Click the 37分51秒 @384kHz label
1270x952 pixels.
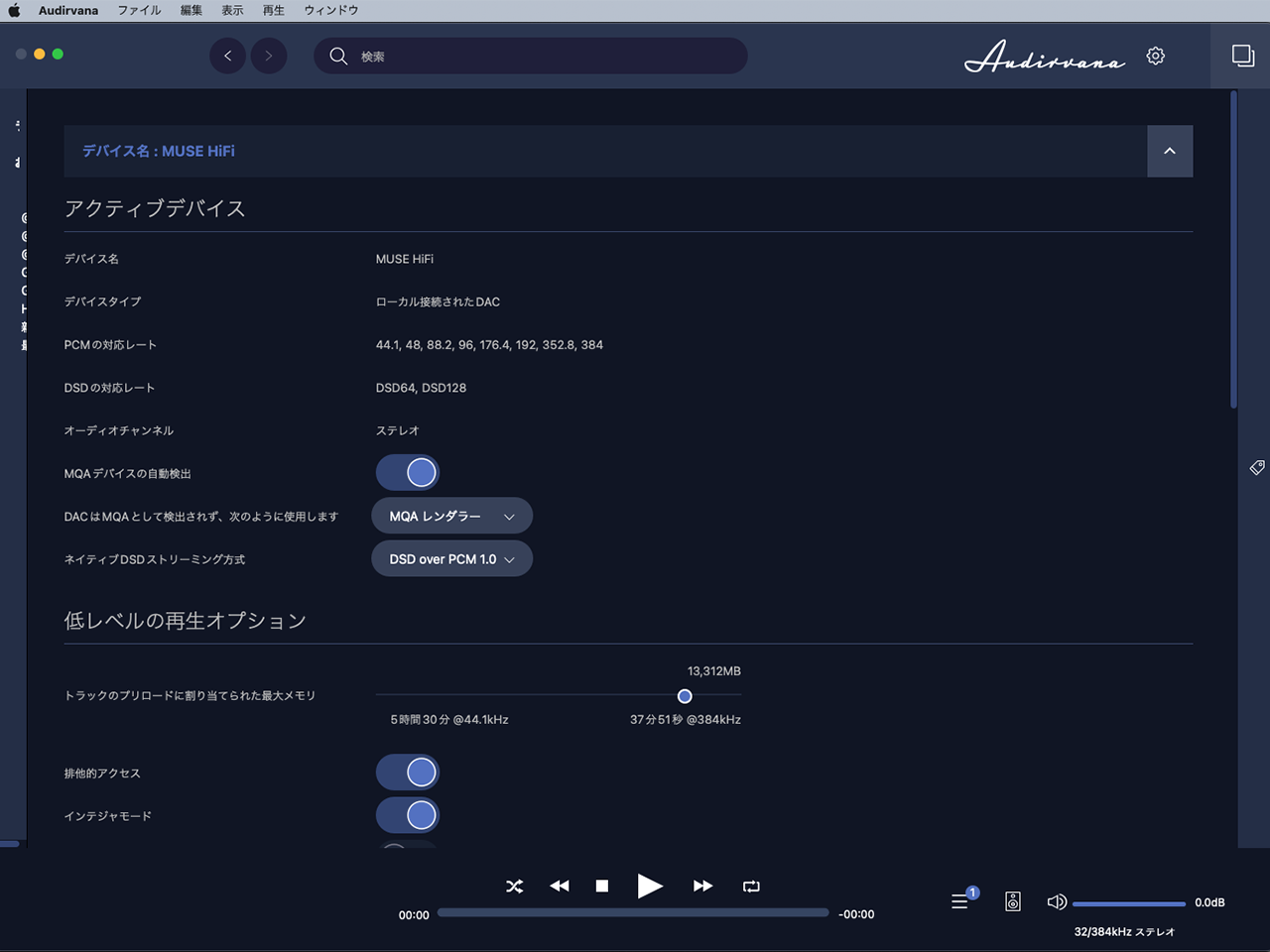[686, 720]
